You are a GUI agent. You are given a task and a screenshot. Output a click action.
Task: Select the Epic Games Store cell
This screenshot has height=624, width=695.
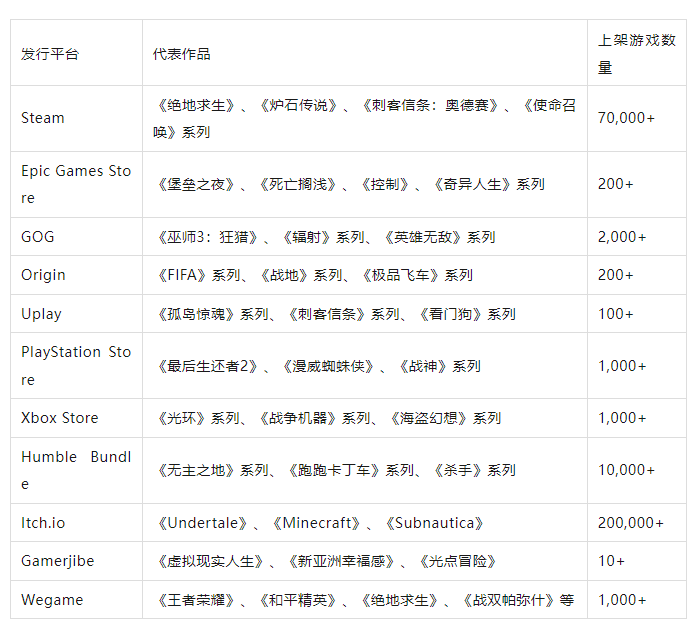click(76, 184)
